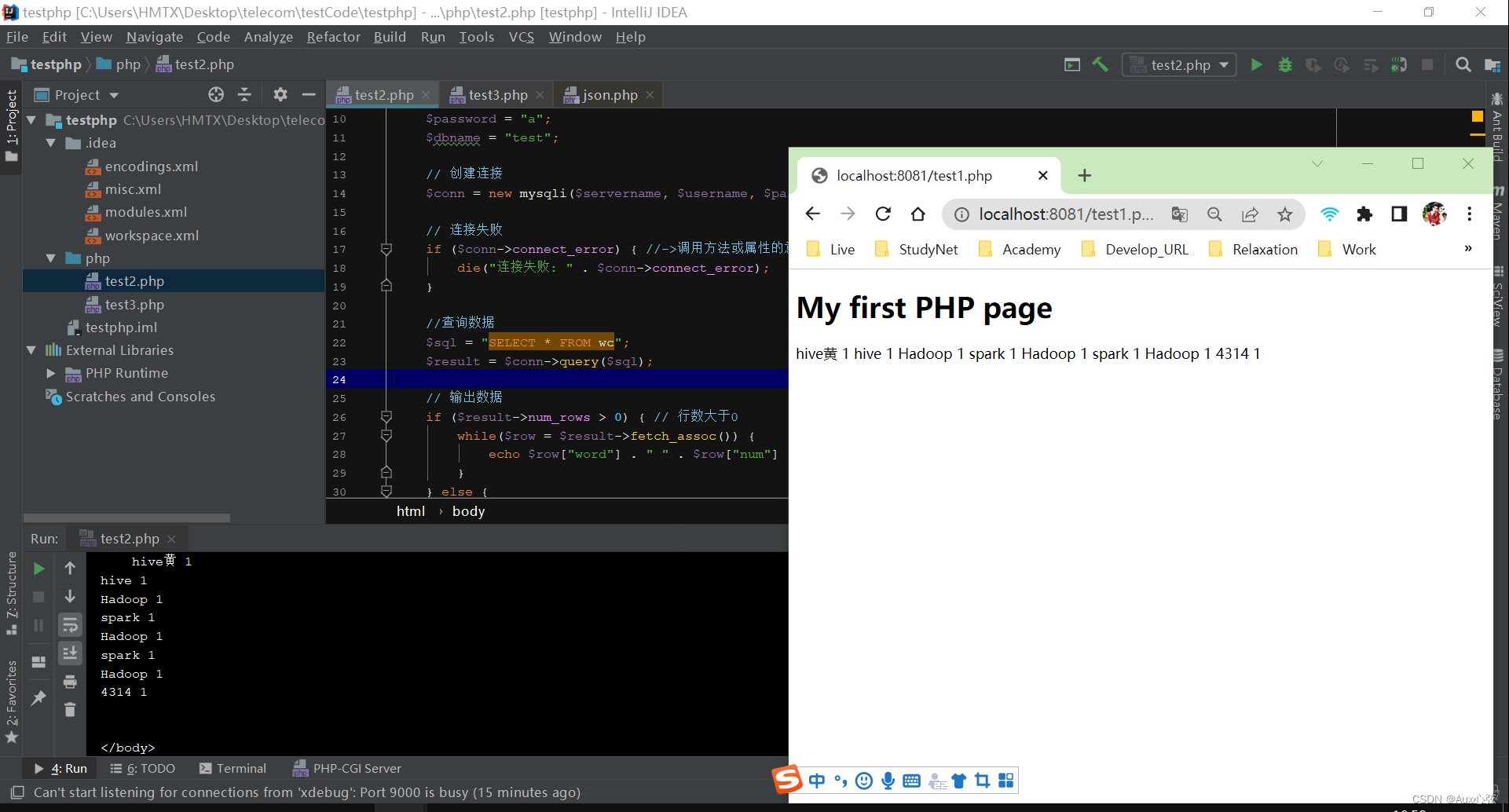The image size is (1509, 812).
Task: Click the Build hammer icon in the toolbar
Action: coord(1100,64)
